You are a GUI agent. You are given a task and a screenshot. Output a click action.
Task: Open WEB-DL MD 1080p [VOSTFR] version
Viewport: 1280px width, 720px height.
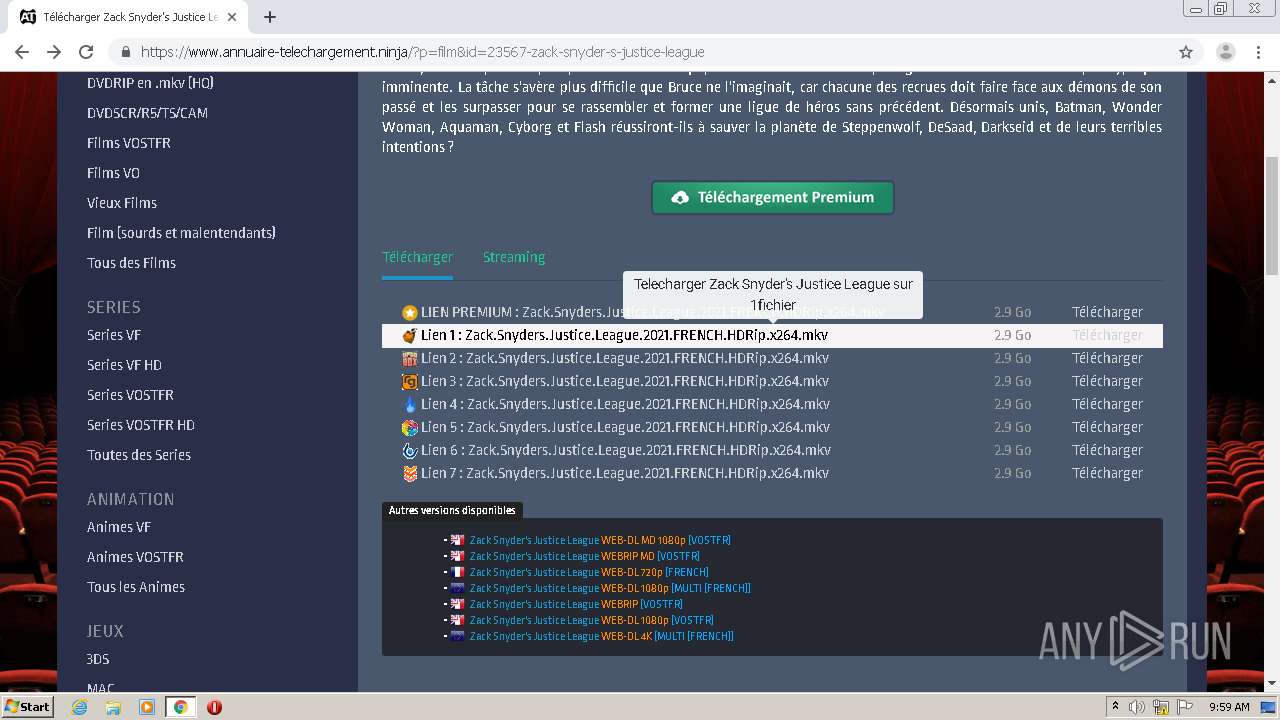(600, 540)
